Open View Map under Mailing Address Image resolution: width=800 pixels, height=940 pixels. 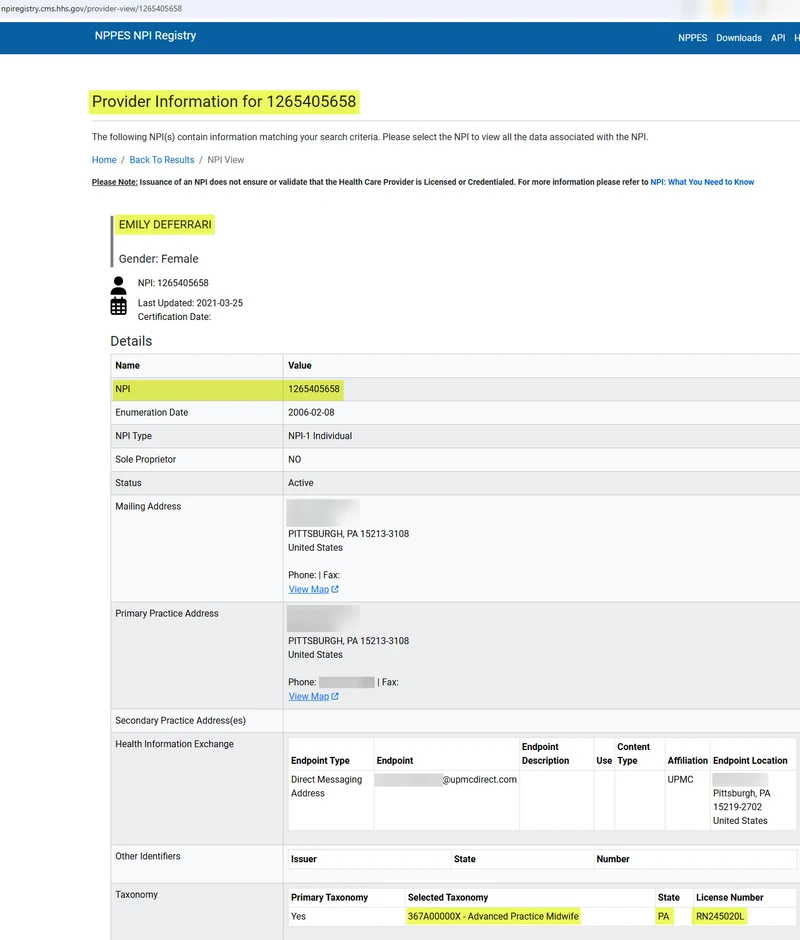309,589
